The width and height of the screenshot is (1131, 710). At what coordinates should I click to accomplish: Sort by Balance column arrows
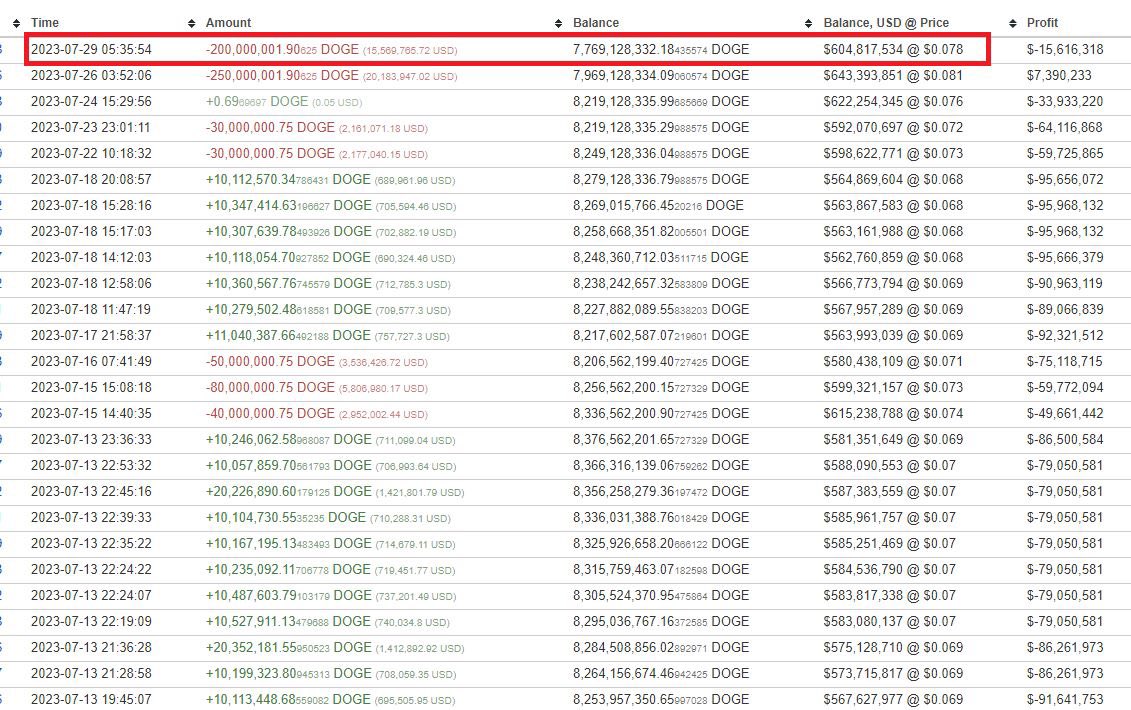[x=558, y=24]
